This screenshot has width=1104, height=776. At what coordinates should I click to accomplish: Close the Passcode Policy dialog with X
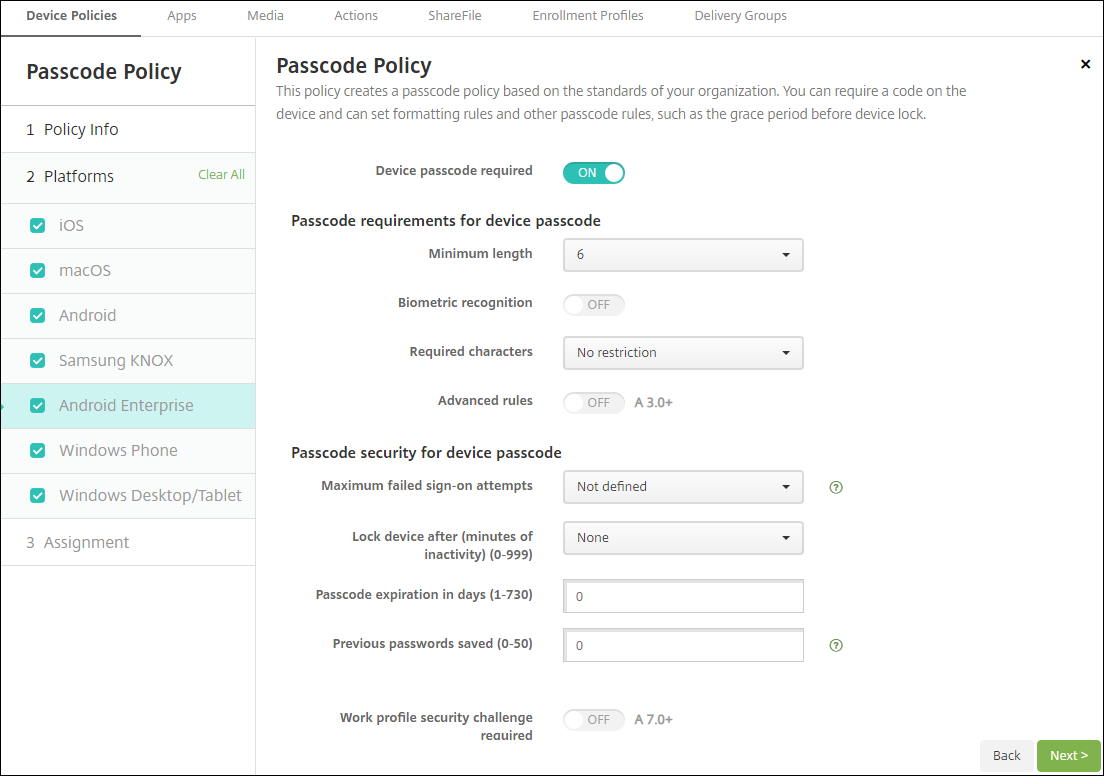point(1085,64)
